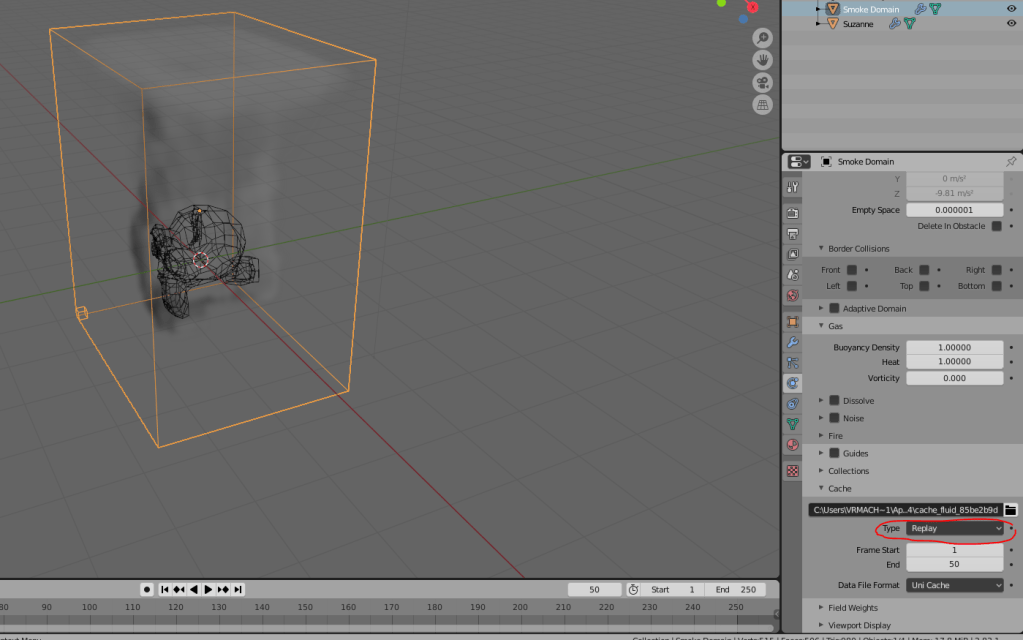This screenshot has height=640, width=1023.
Task: Pin the Smoke Domain properties panel
Action: [x=1010, y=162]
